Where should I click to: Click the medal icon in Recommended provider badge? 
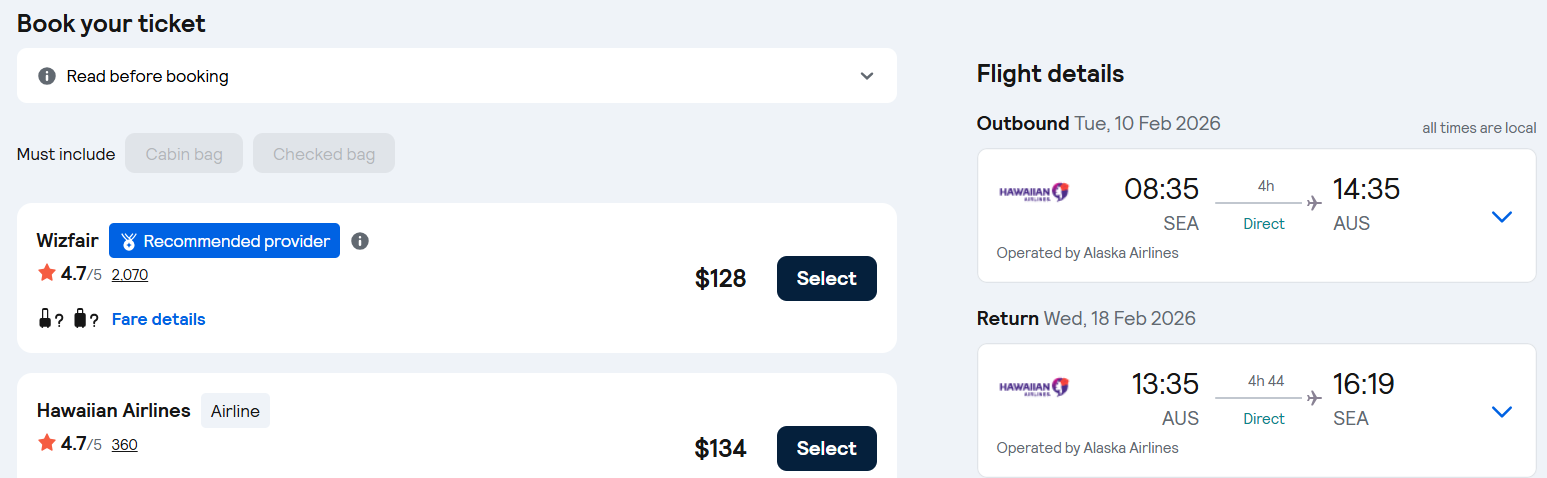click(128, 241)
